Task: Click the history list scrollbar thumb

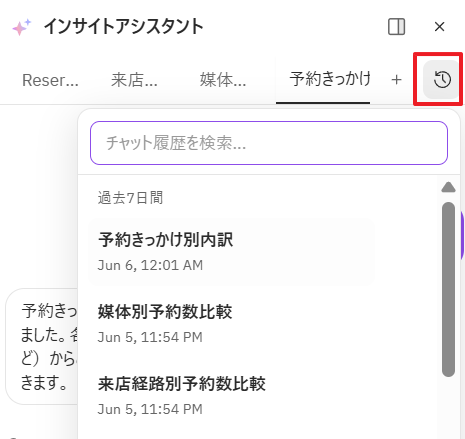Action: click(x=448, y=289)
